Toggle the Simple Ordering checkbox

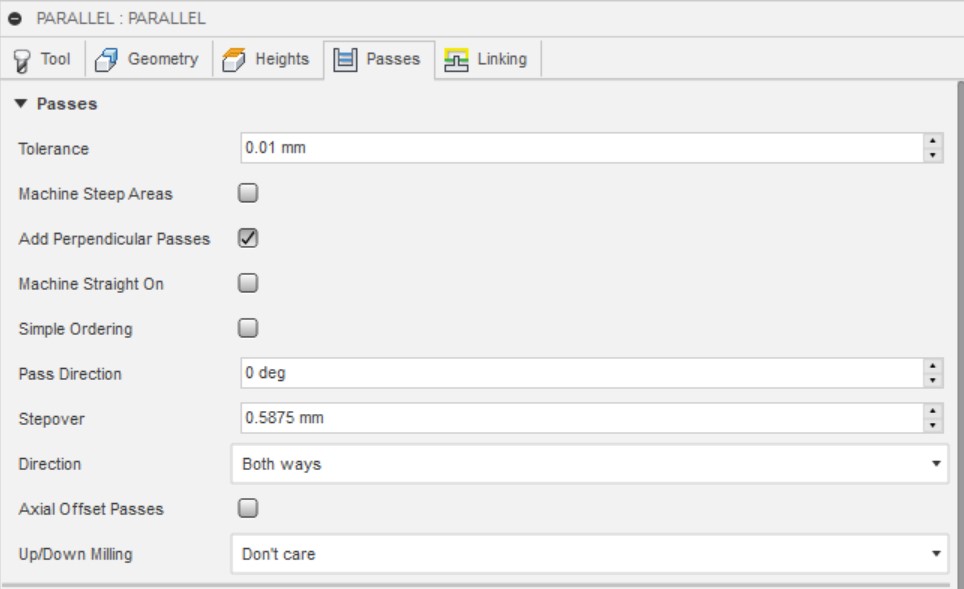(x=247, y=328)
